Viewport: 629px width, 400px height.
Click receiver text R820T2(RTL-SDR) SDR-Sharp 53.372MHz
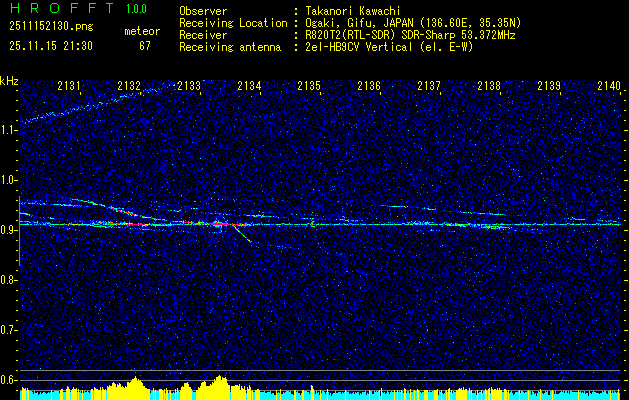(410, 35)
